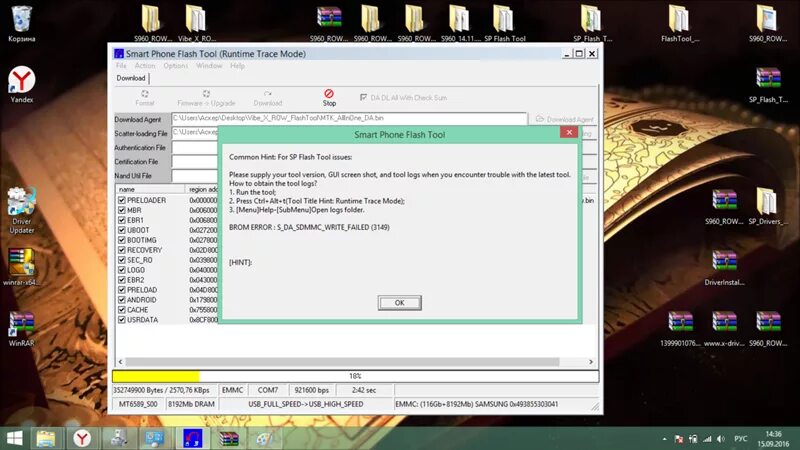Click the volume icon in system tray
The image size is (800, 450).
(721, 439)
